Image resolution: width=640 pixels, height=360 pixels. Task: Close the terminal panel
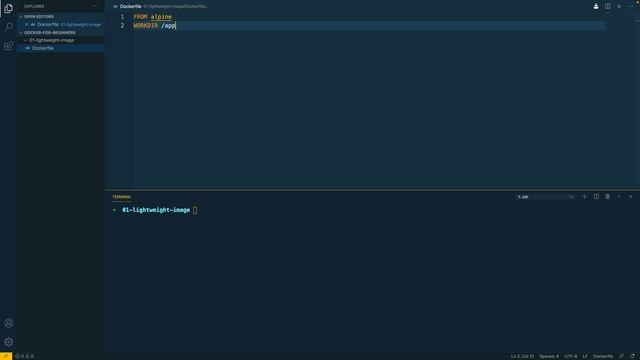coord(631,197)
